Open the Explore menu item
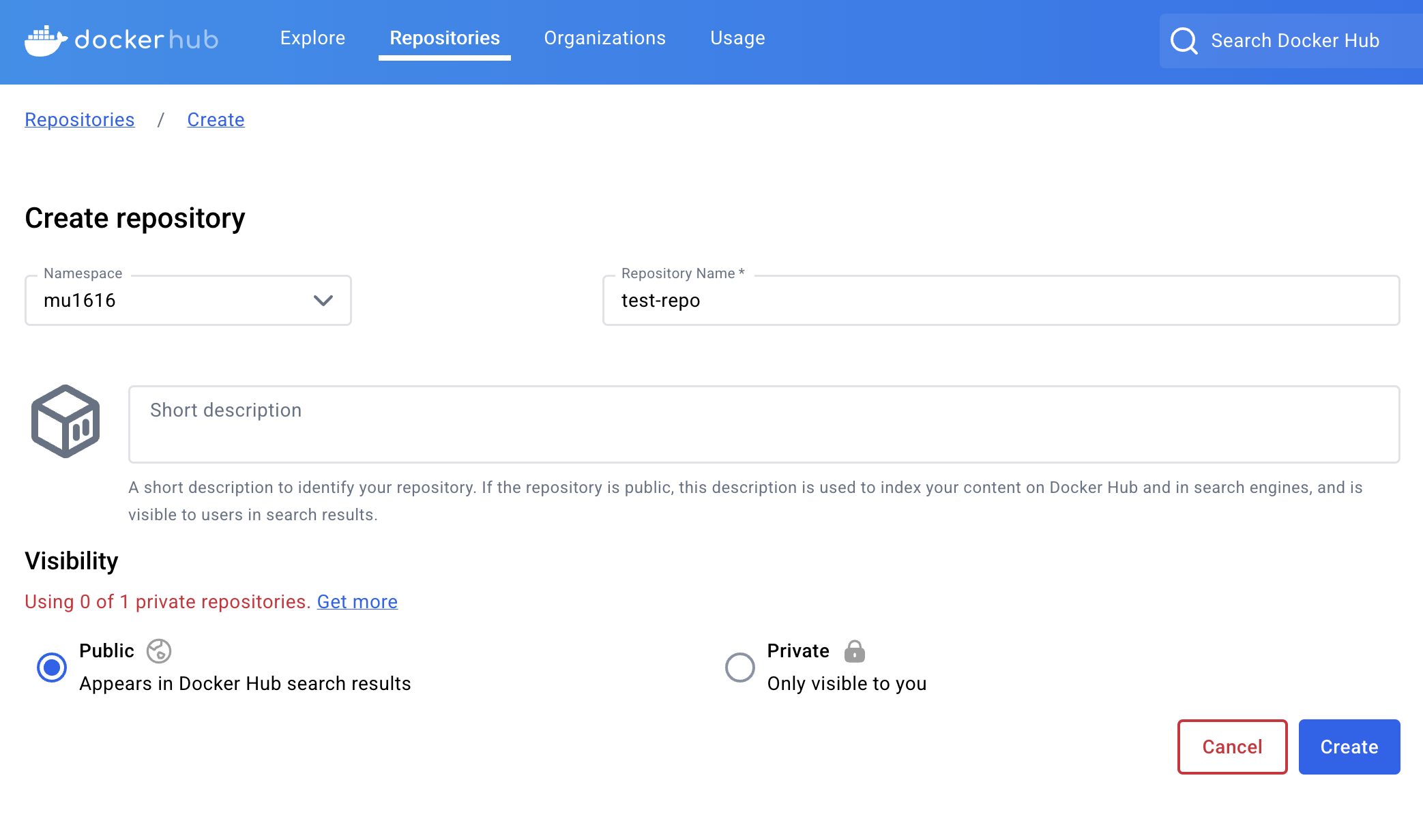Image resolution: width=1423 pixels, height=840 pixels. click(x=312, y=38)
